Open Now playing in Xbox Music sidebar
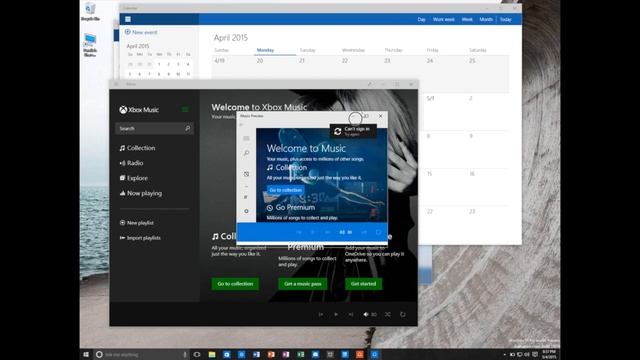This screenshot has height=360, width=640. click(x=141, y=193)
